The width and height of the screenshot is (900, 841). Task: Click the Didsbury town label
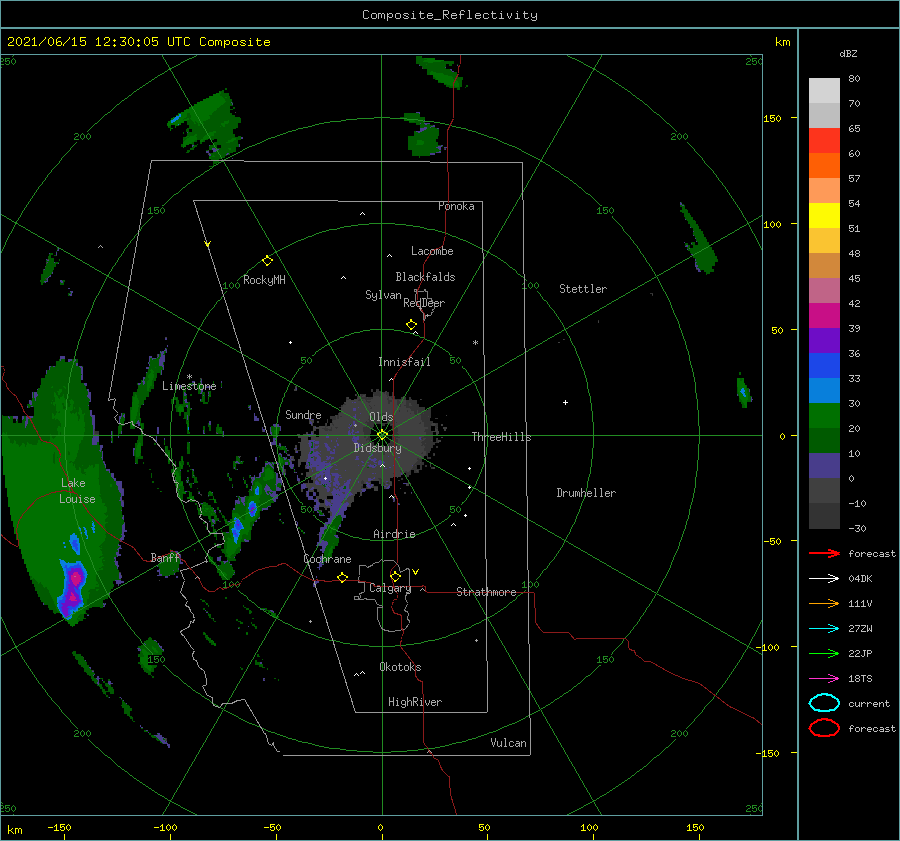(x=377, y=448)
